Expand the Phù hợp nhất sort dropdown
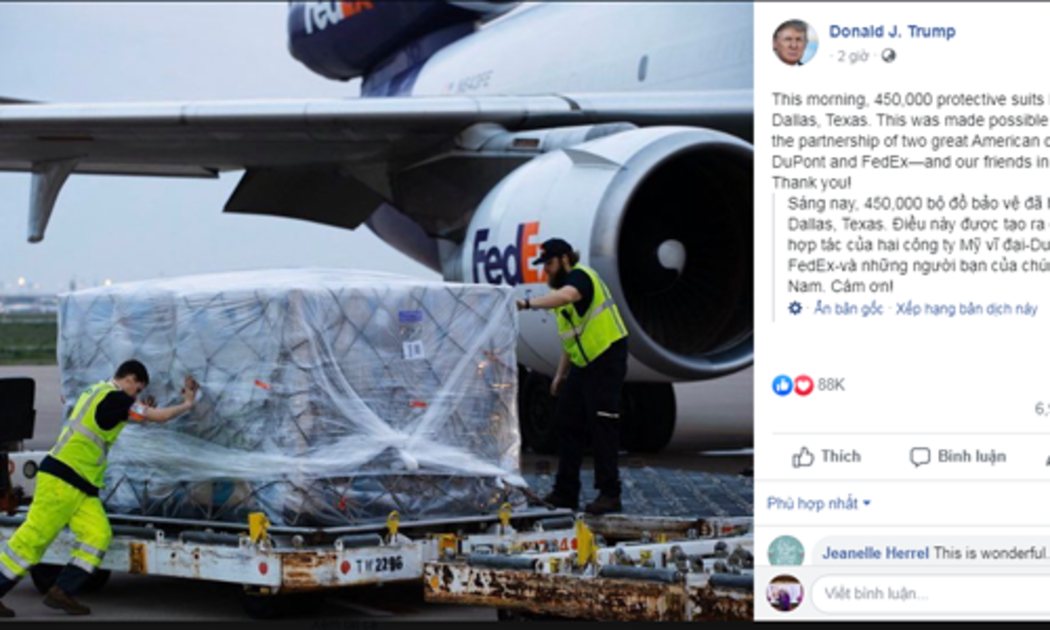1050x630 pixels. pyautogui.click(x=818, y=503)
